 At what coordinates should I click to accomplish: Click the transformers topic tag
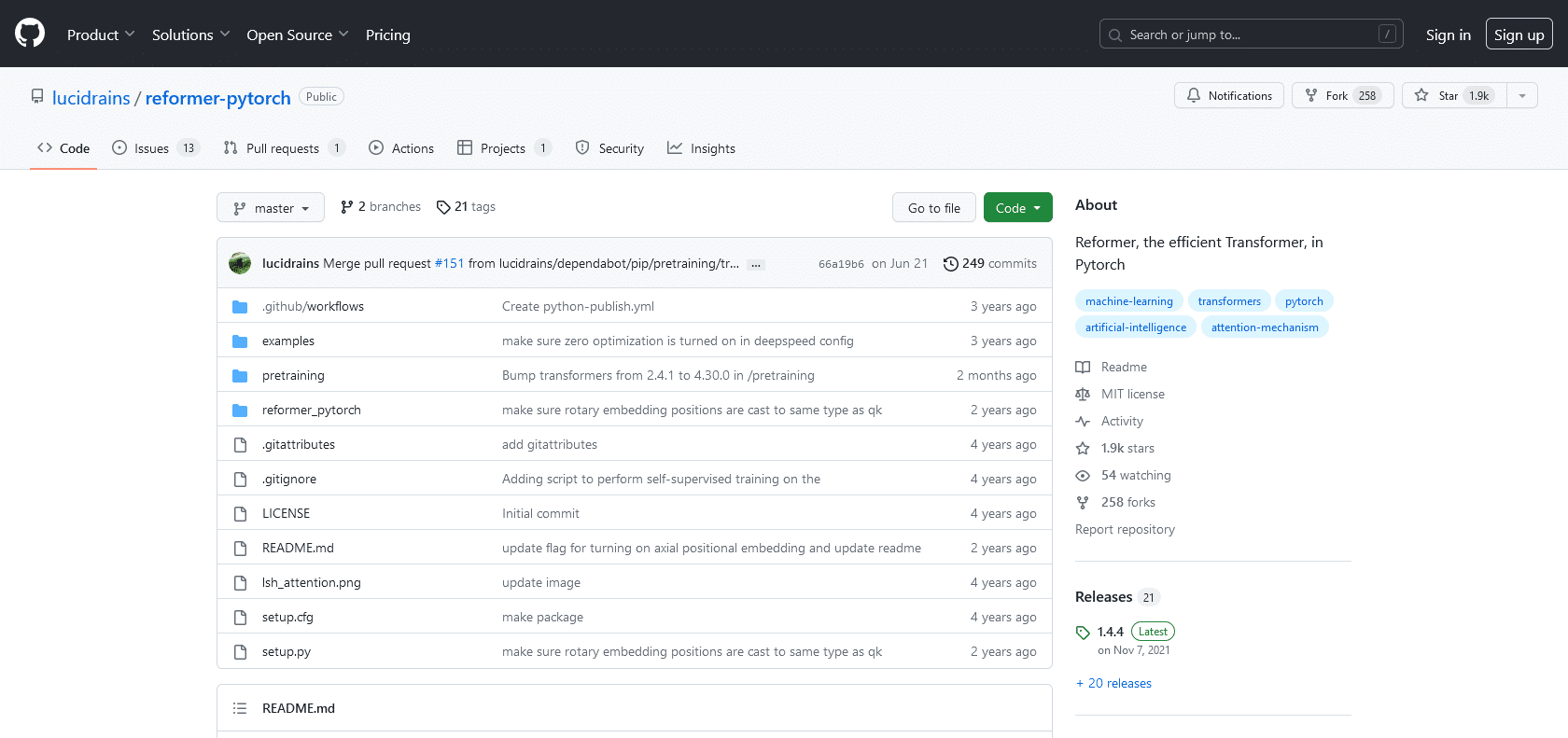click(x=1229, y=300)
